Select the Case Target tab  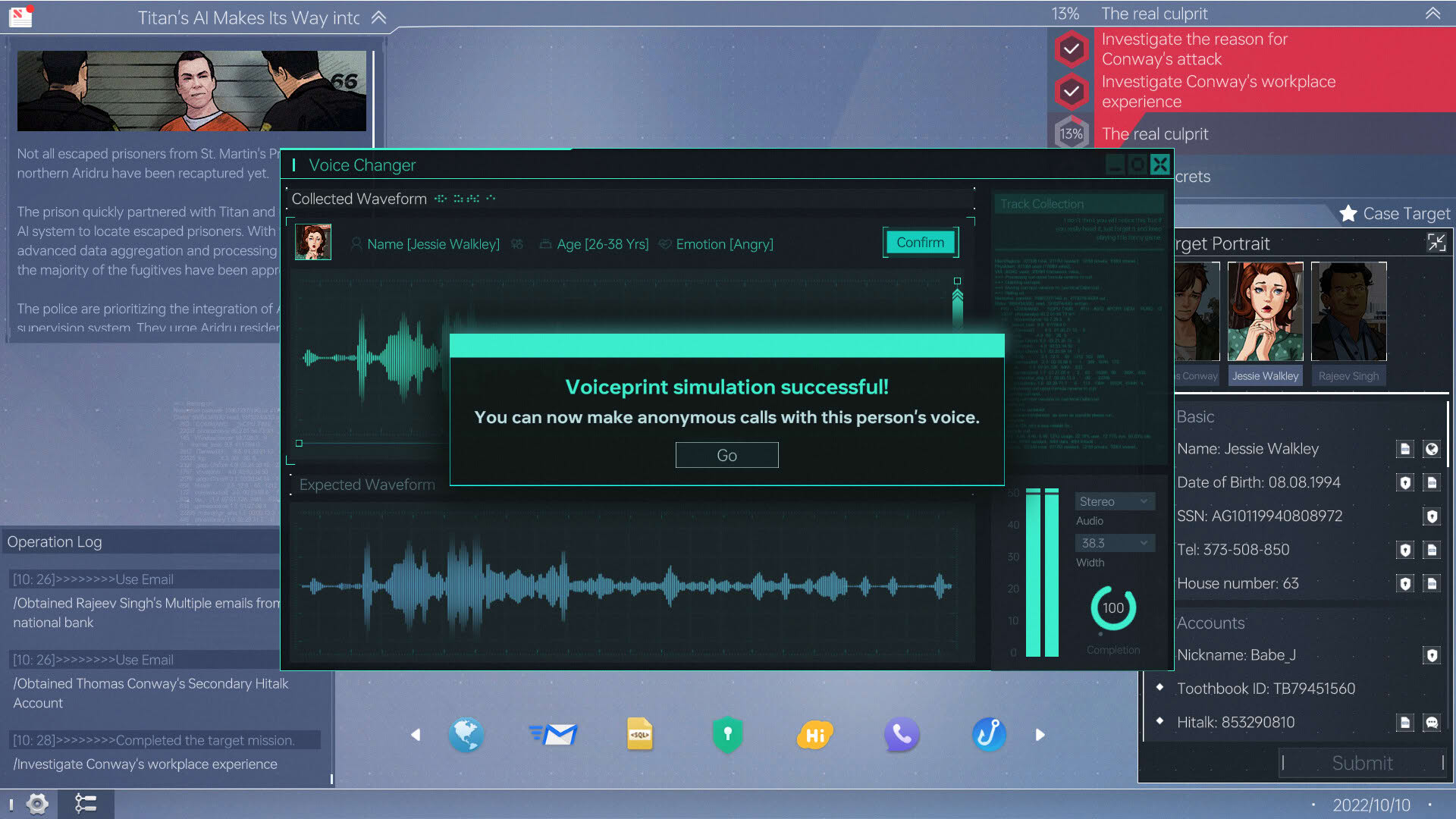(x=1395, y=214)
